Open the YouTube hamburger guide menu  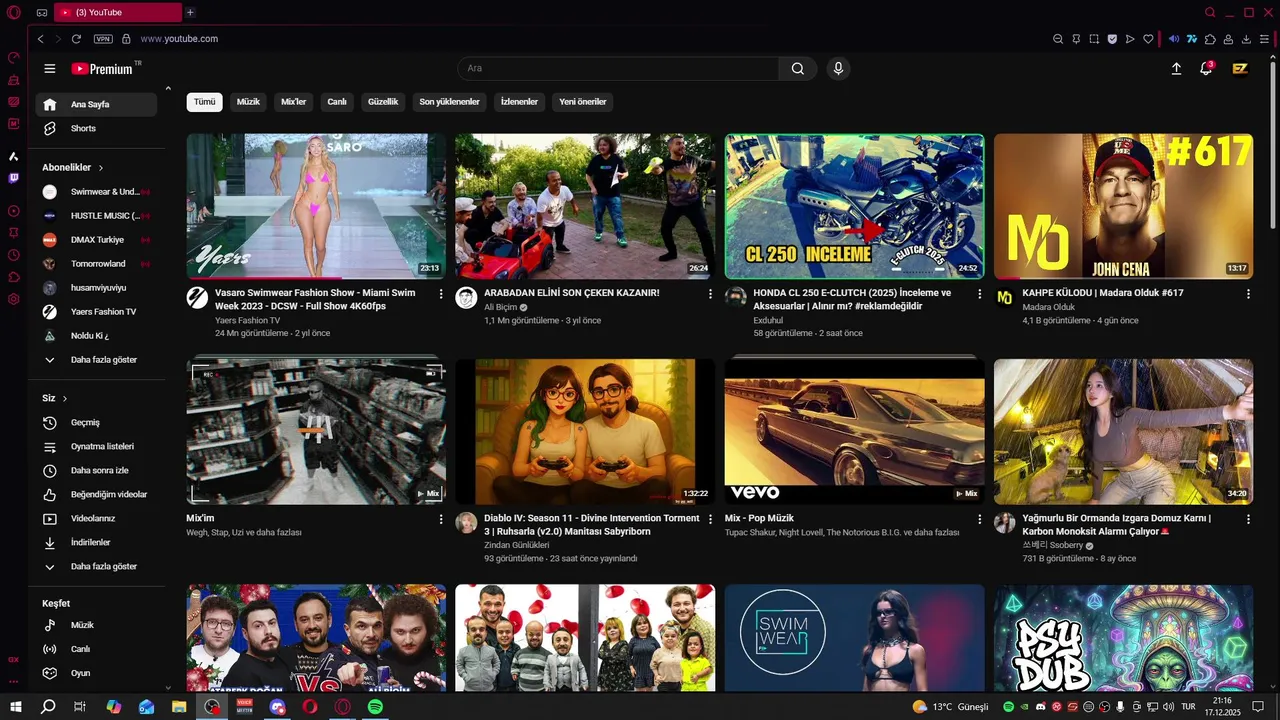tap(49, 69)
